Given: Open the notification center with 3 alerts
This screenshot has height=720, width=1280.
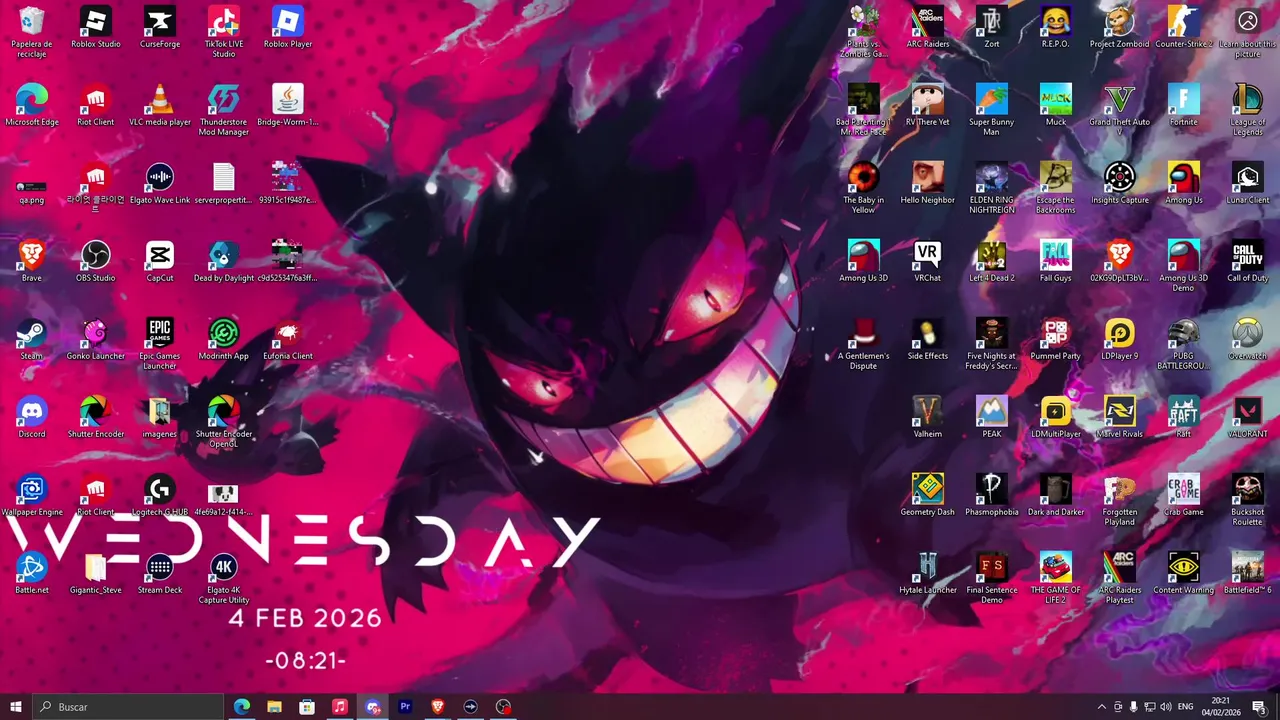Looking at the screenshot, I should pyautogui.click(x=1259, y=707).
